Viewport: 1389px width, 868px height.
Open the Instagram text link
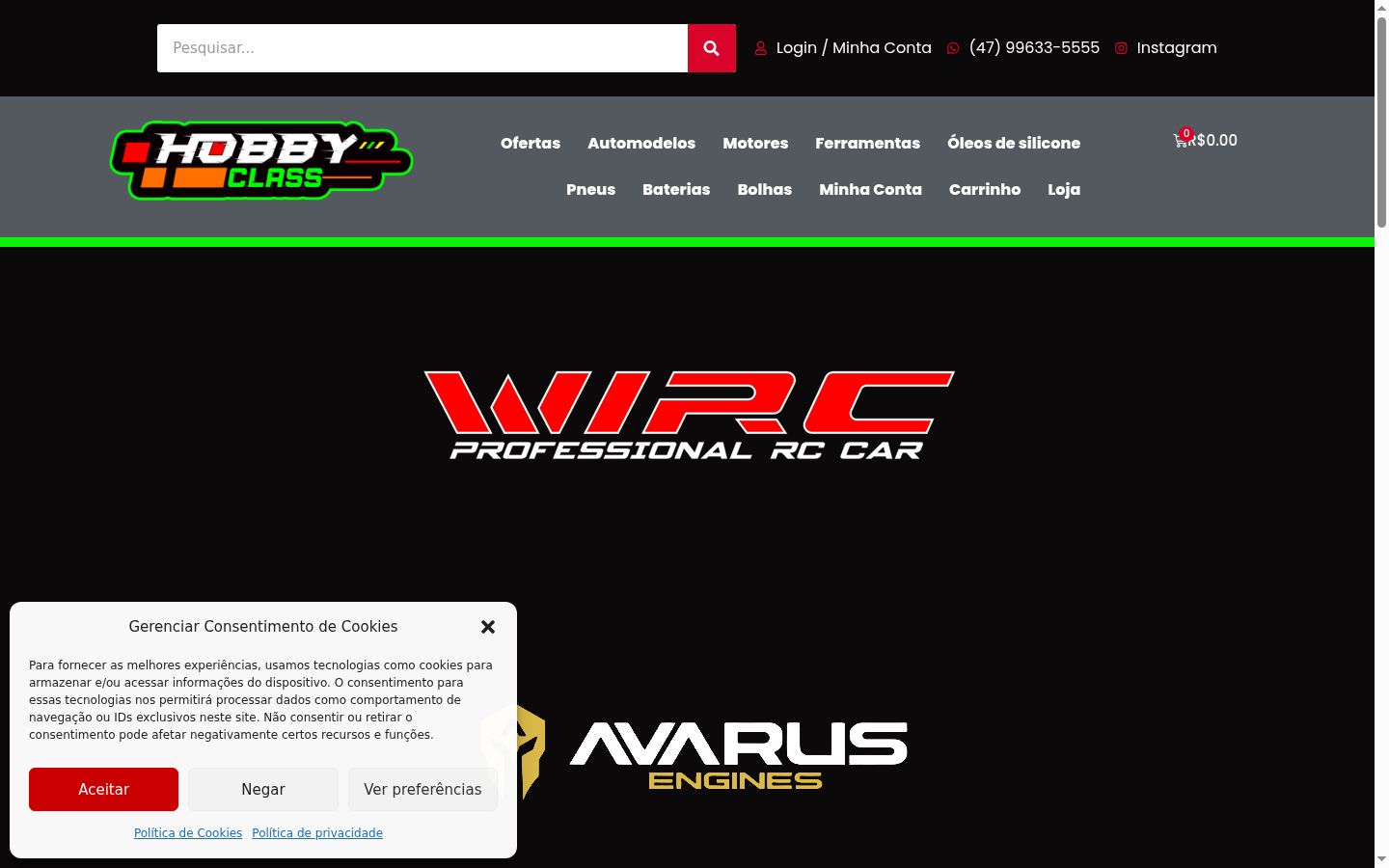point(1177,48)
